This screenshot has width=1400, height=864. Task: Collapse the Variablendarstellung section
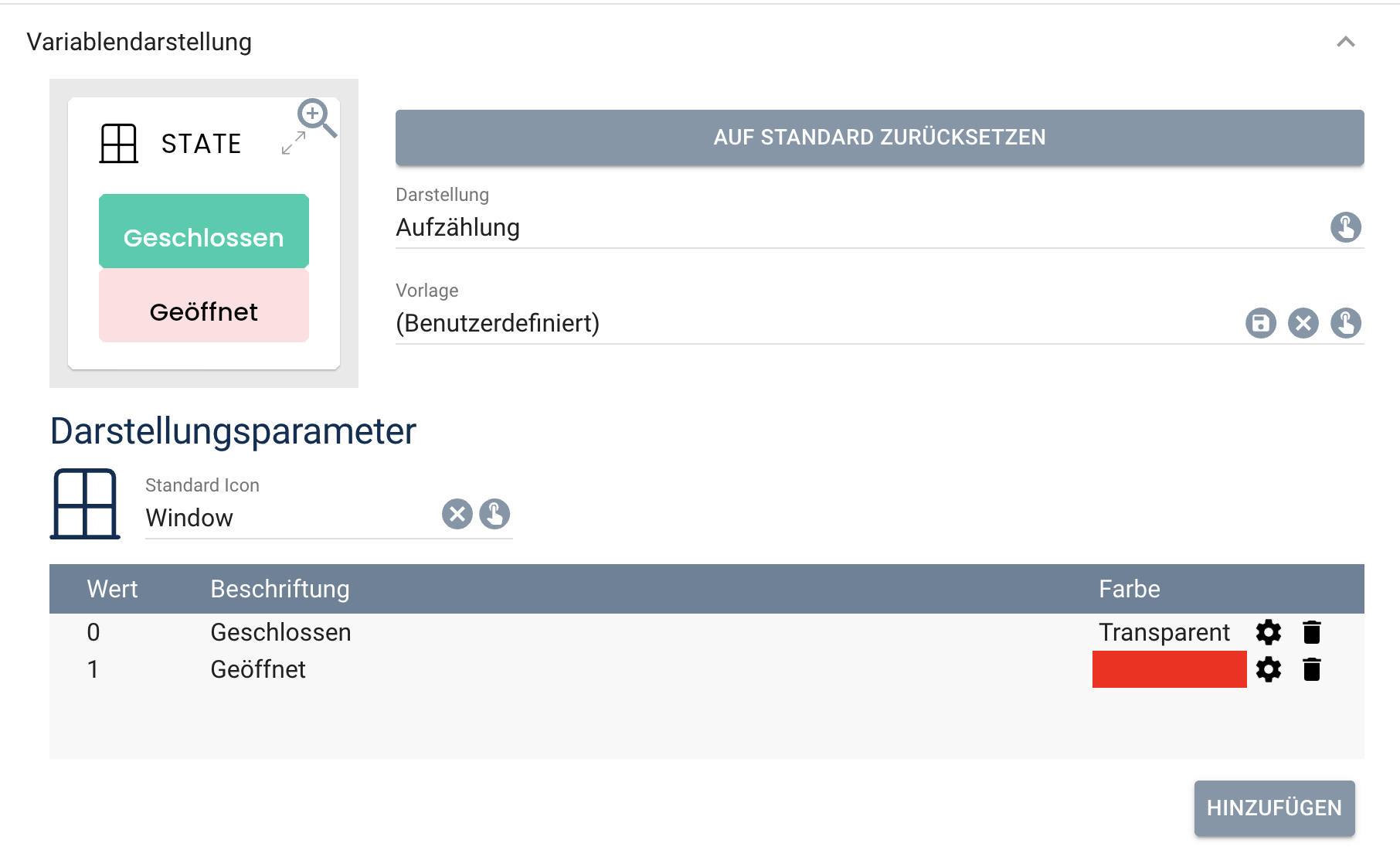(x=1346, y=42)
